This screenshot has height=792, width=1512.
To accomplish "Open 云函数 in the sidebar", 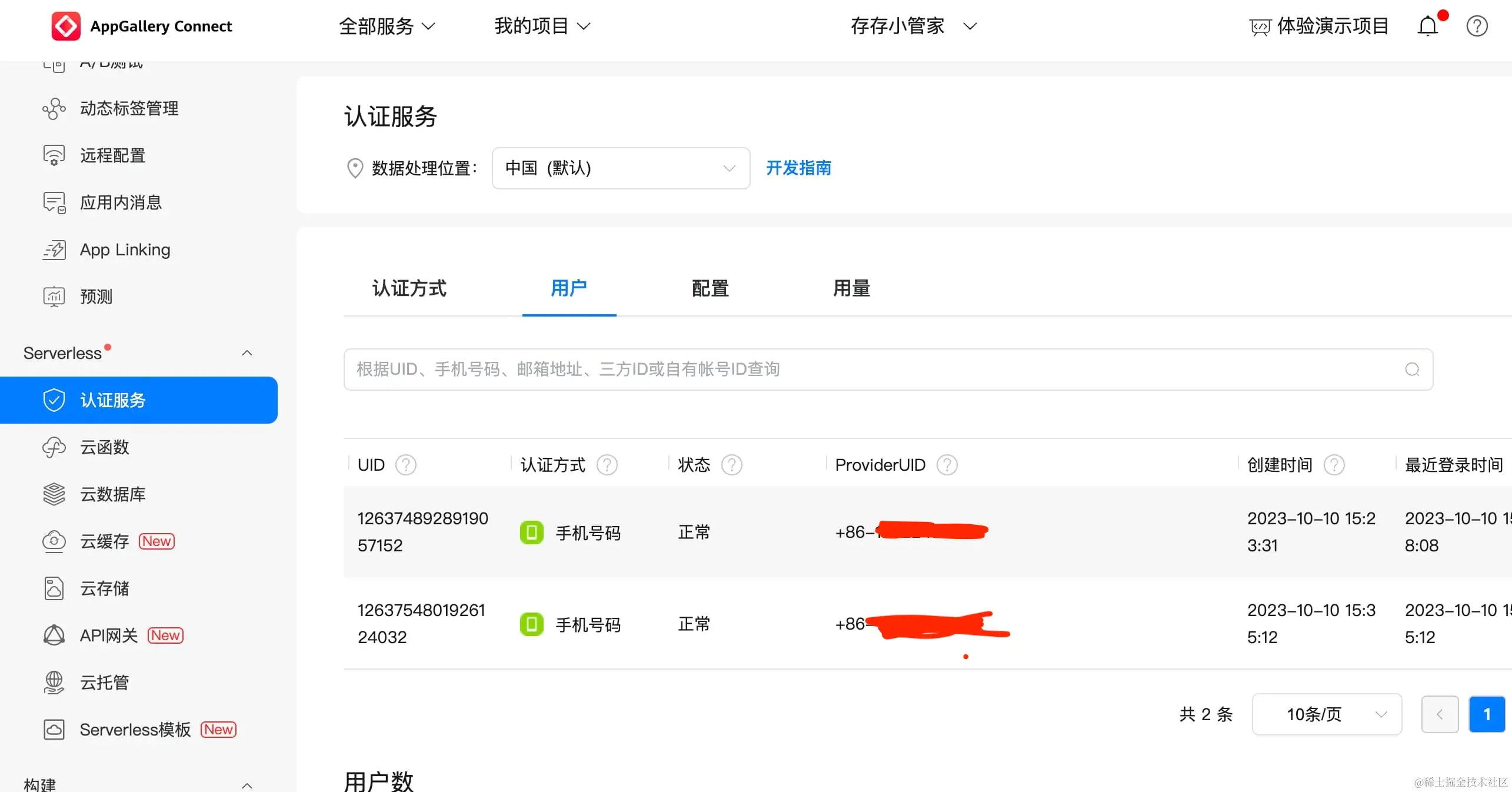I will tap(104, 447).
